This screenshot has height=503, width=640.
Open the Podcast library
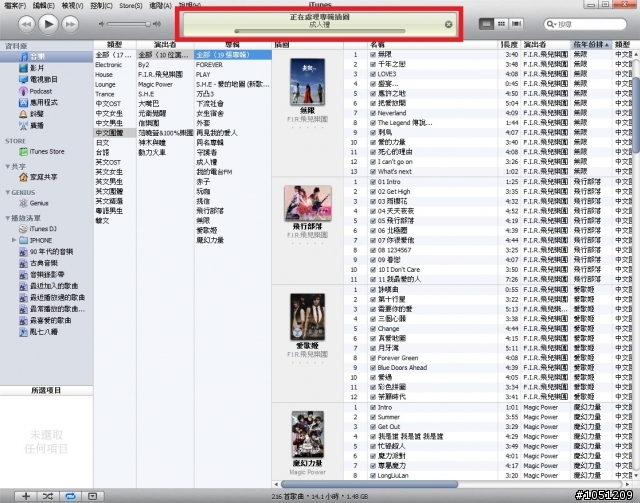pyautogui.click(x=36, y=91)
